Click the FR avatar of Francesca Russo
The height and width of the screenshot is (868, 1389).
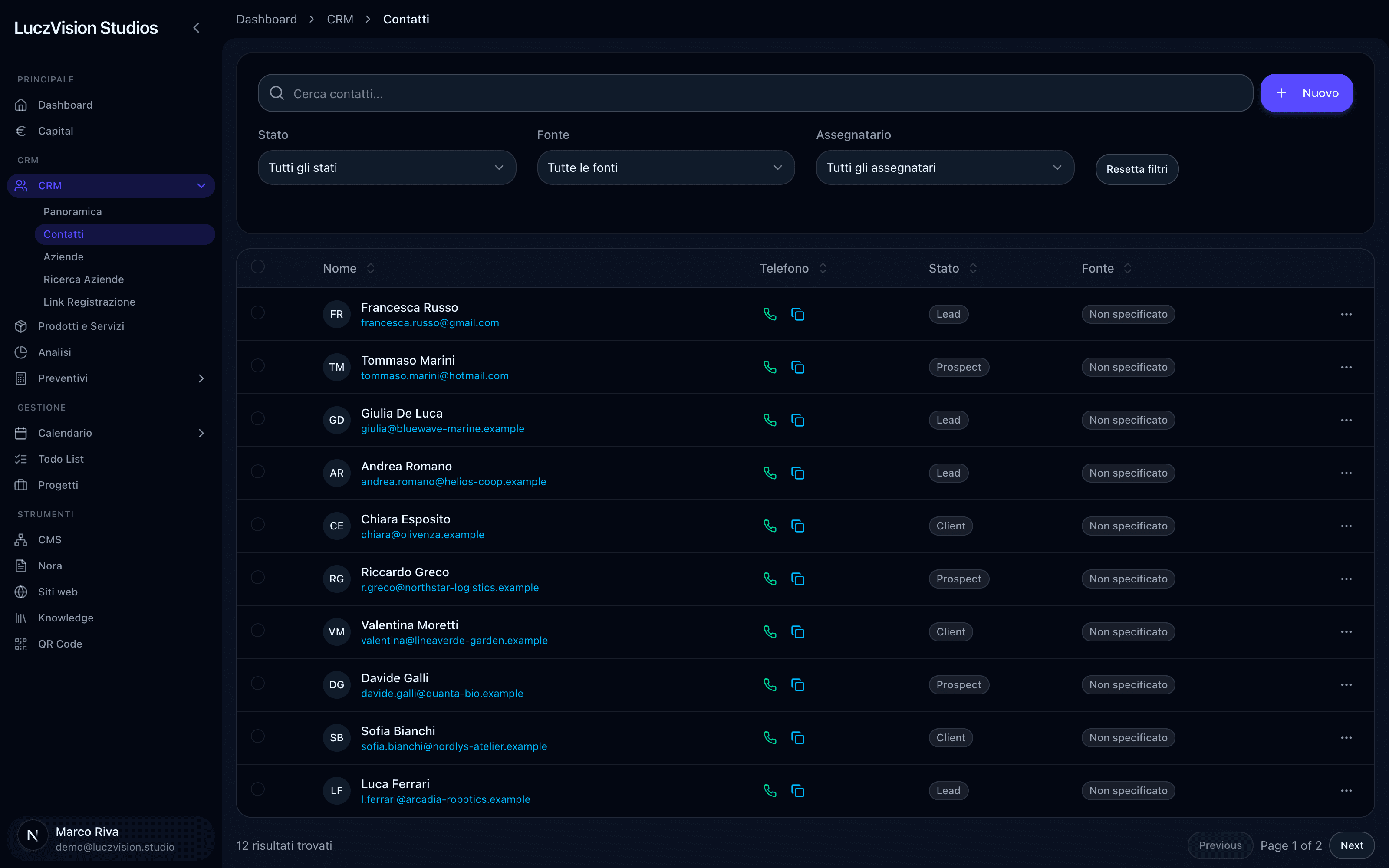[x=336, y=314]
